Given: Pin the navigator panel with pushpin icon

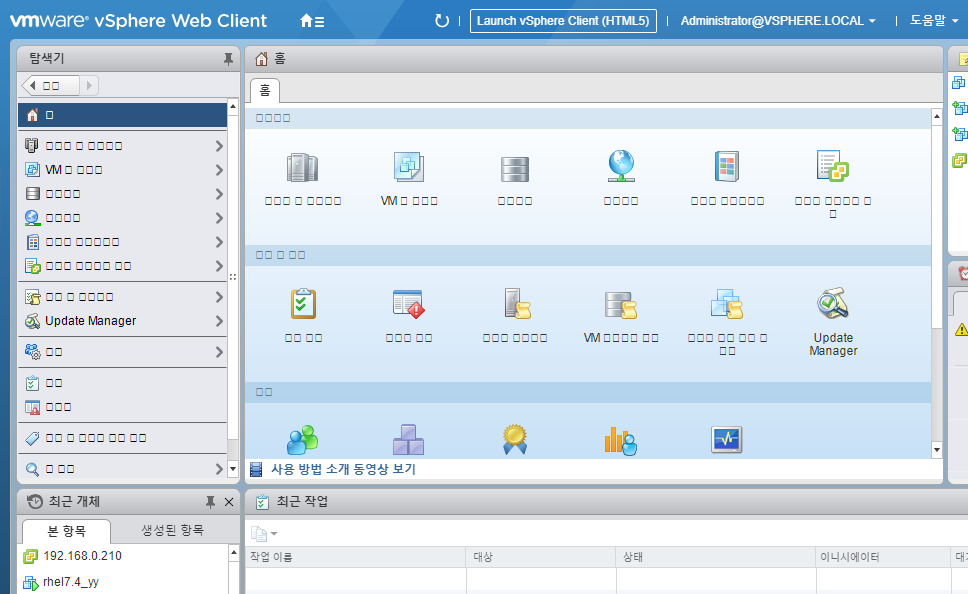Looking at the screenshot, I should click(228, 59).
